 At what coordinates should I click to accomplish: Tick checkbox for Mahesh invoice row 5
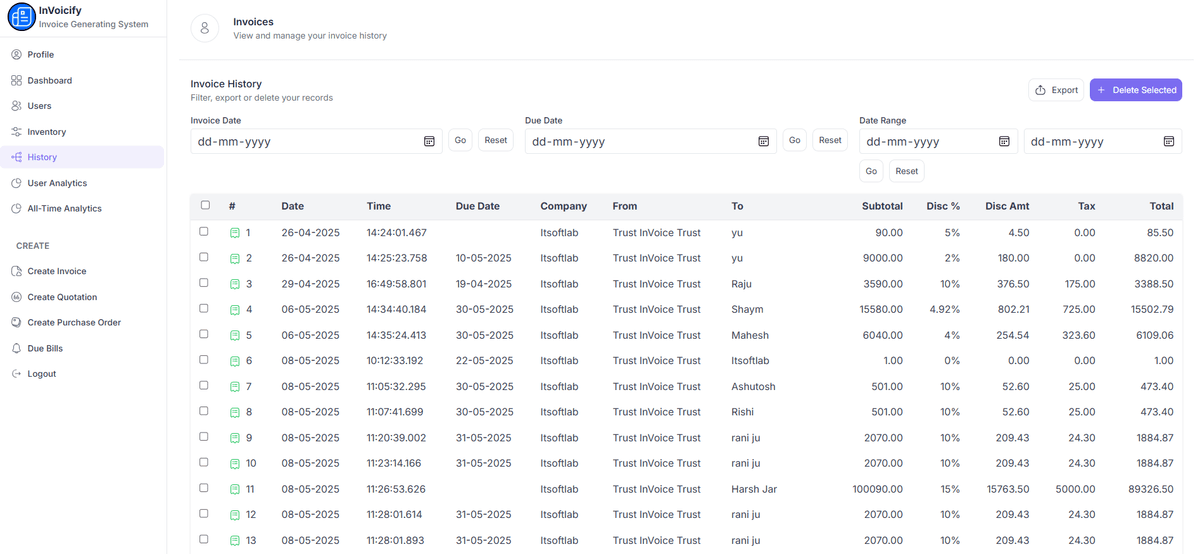tap(204, 334)
